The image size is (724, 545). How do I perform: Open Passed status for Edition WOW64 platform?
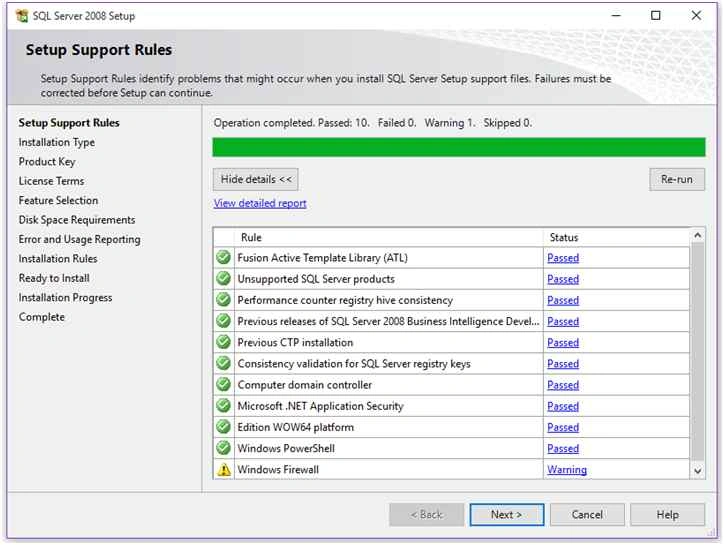[x=563, y=427]
